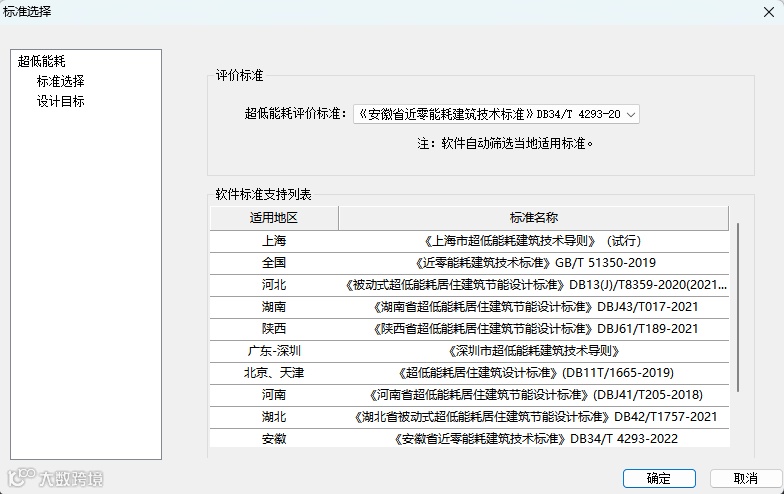Select the 超低能耗 tree root node
This screenshot has width=784, height=494.
42,62
